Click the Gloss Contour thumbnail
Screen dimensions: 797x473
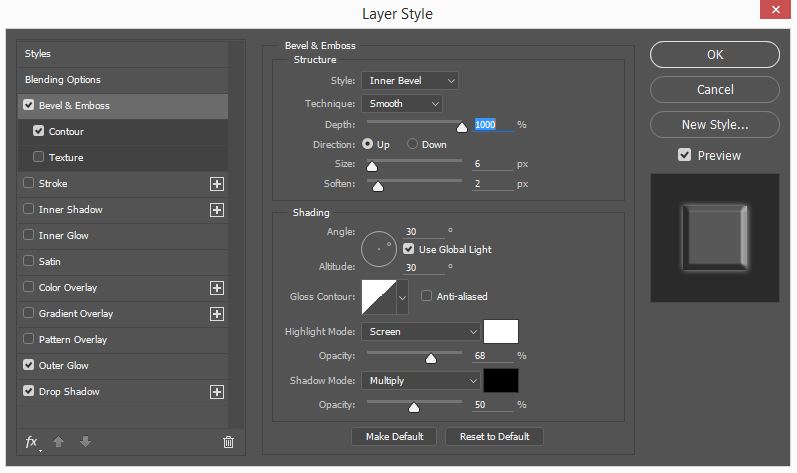click(379, 297)
